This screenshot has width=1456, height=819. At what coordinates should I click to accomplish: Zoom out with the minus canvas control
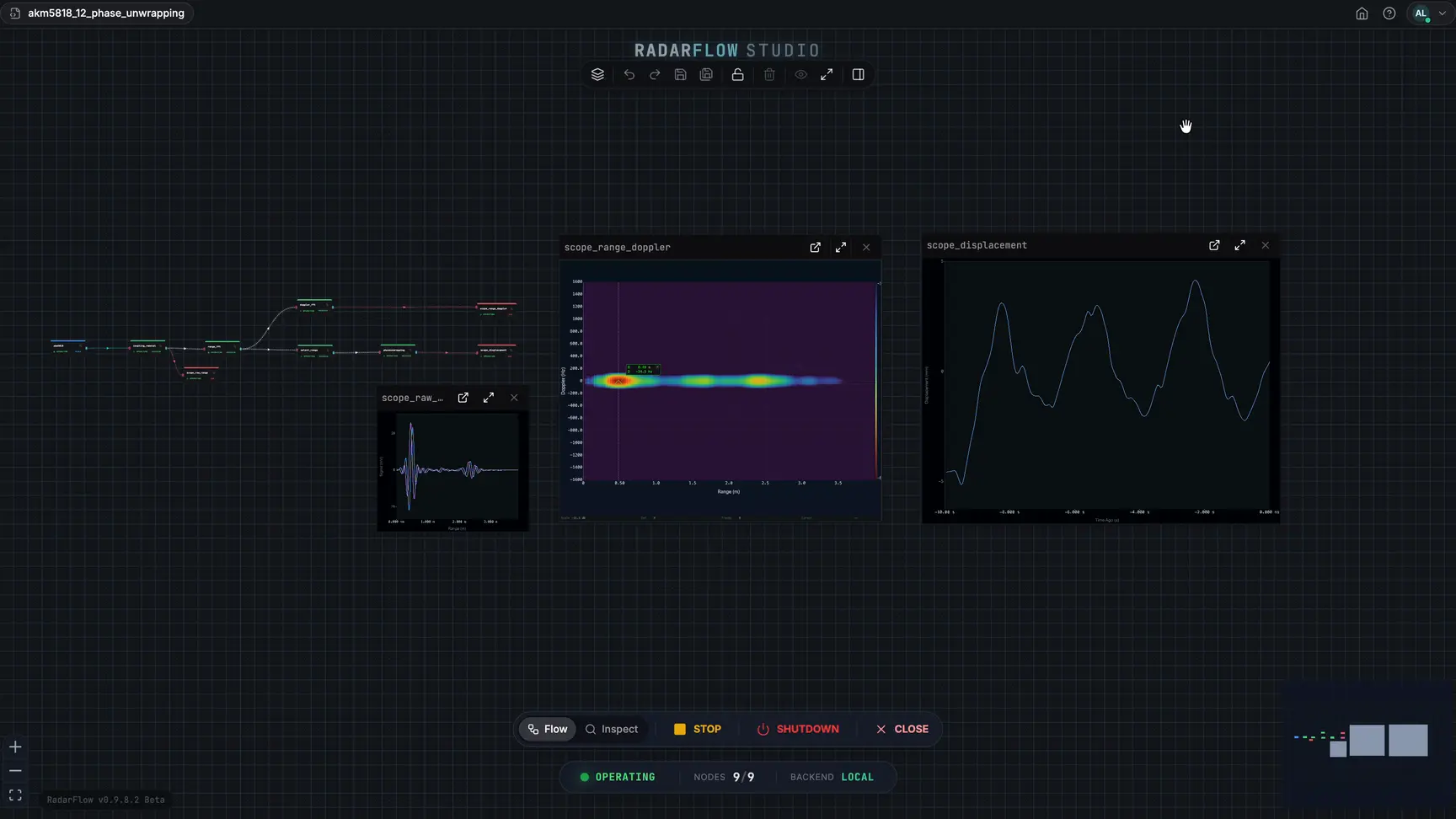pos(15,771)
